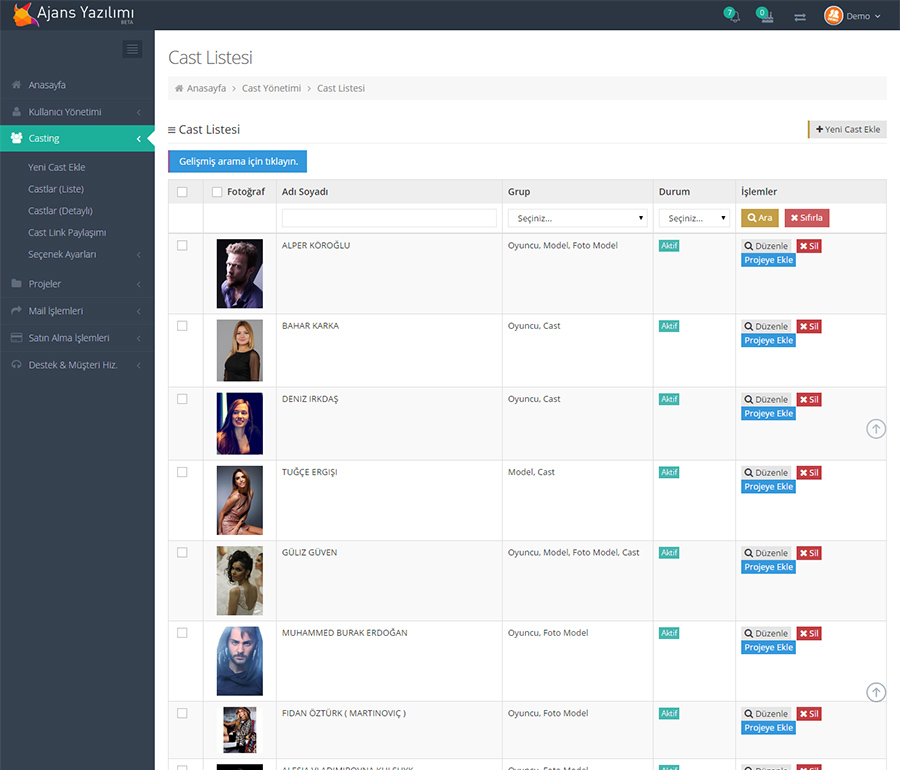Check the select-all checkbox in header
The width and height of the screenshot is (900, 770).
click(182, 192)
